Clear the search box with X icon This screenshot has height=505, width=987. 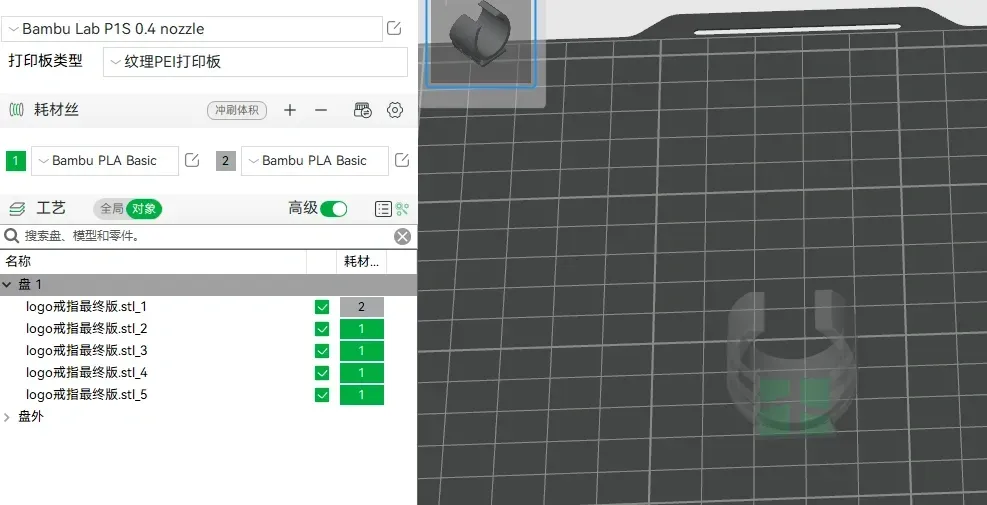click(402, 236)
